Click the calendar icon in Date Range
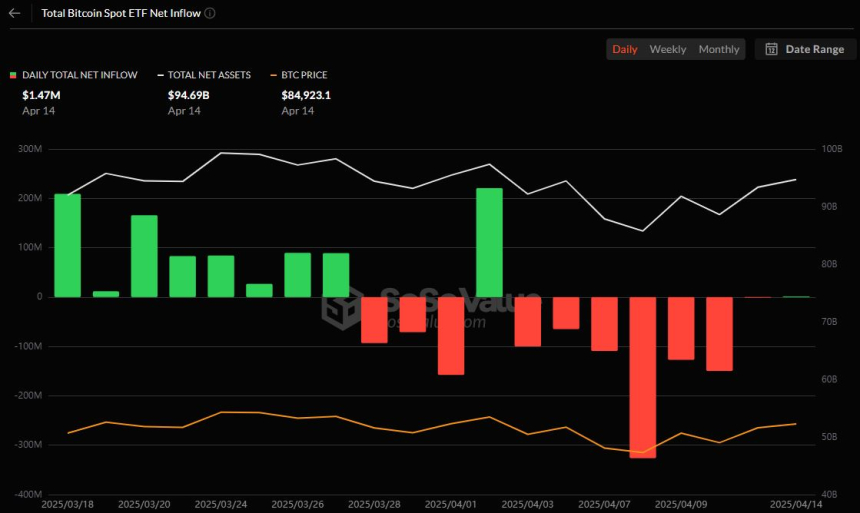The width and height of the screenshot is (860, 513). click(x=771, y=49)
